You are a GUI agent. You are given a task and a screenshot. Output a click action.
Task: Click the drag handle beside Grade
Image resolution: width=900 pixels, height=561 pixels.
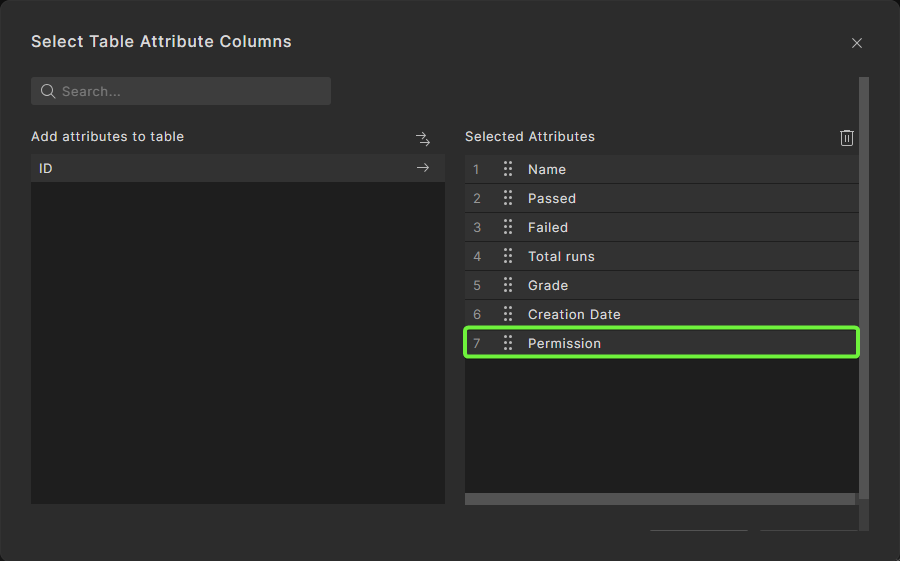point(508,285)
